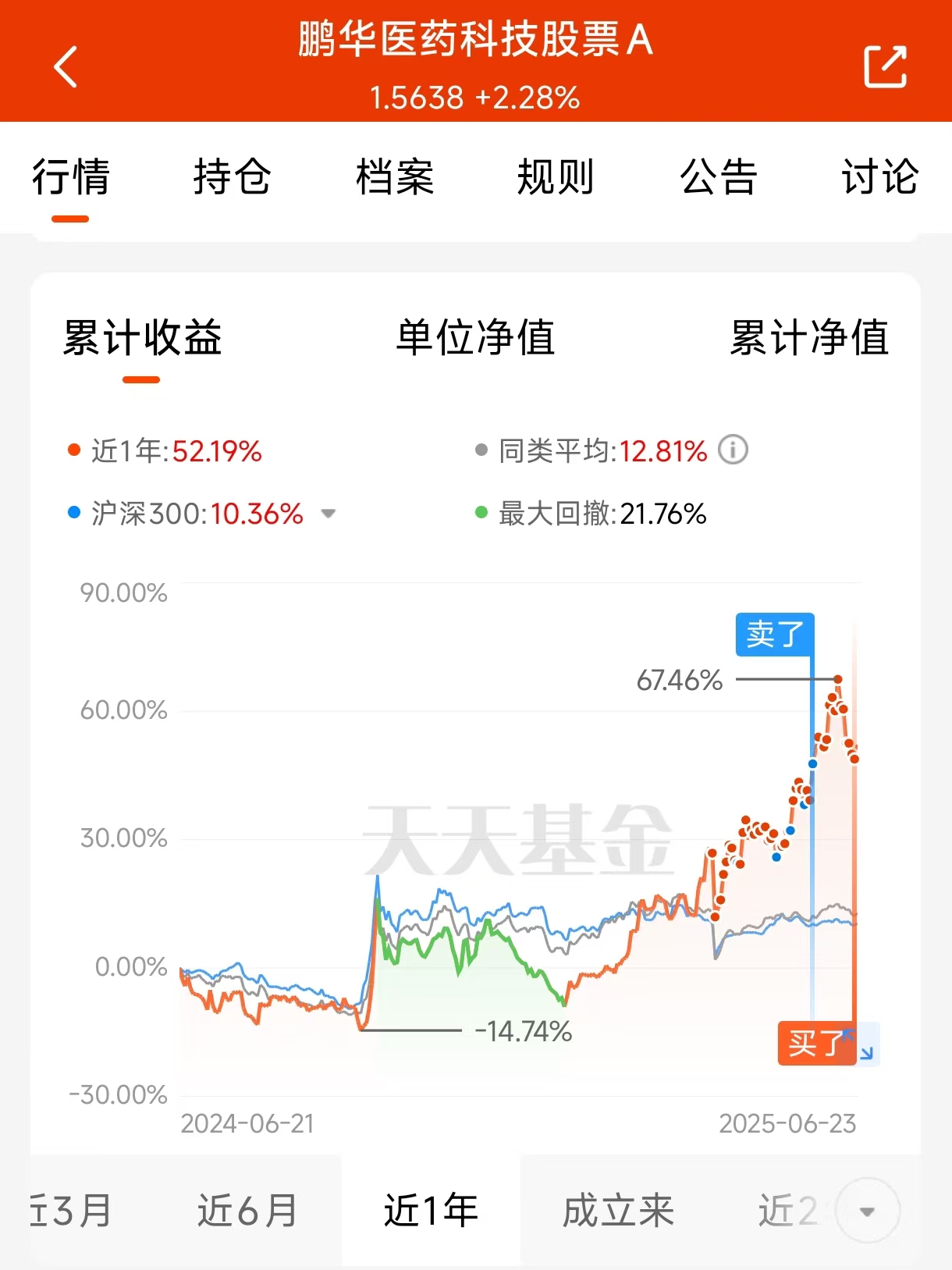Open the 公告 tab
This screenshot has height=1270, width=952.
tap(718, 177)
